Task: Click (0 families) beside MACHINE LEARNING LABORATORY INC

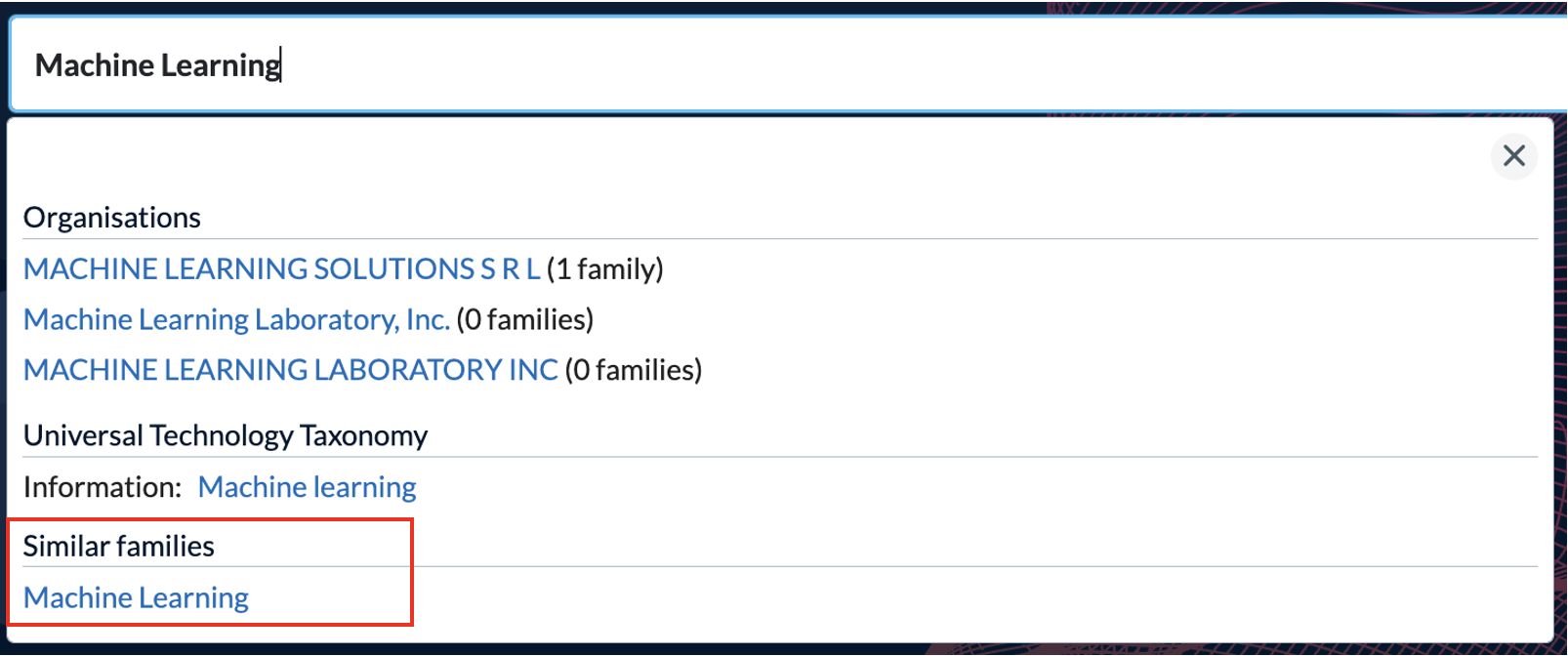Action: 634,370
